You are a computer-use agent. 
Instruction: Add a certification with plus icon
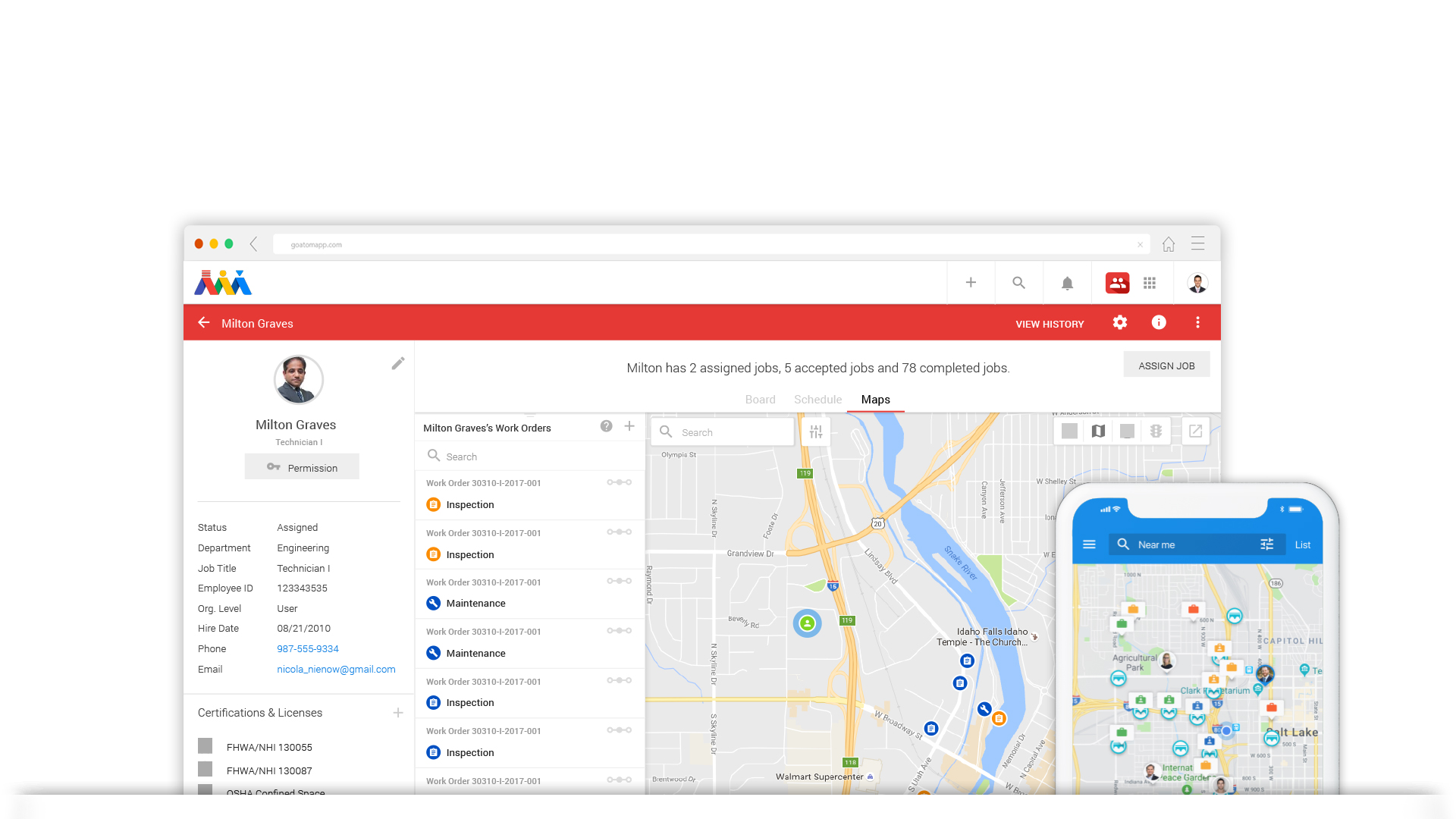click(398, 713)
